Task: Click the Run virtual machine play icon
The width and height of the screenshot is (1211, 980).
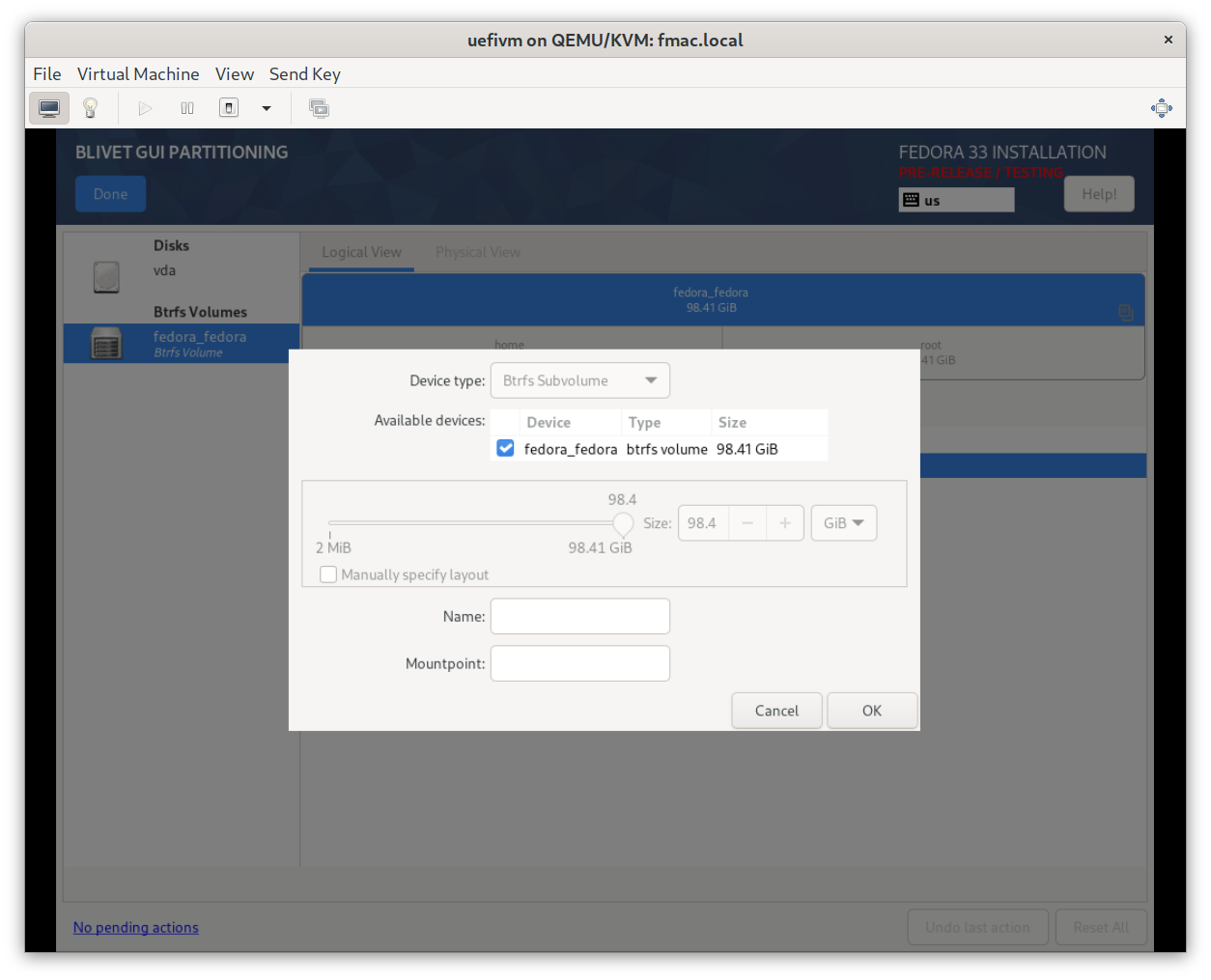Action: click(145, 108)
